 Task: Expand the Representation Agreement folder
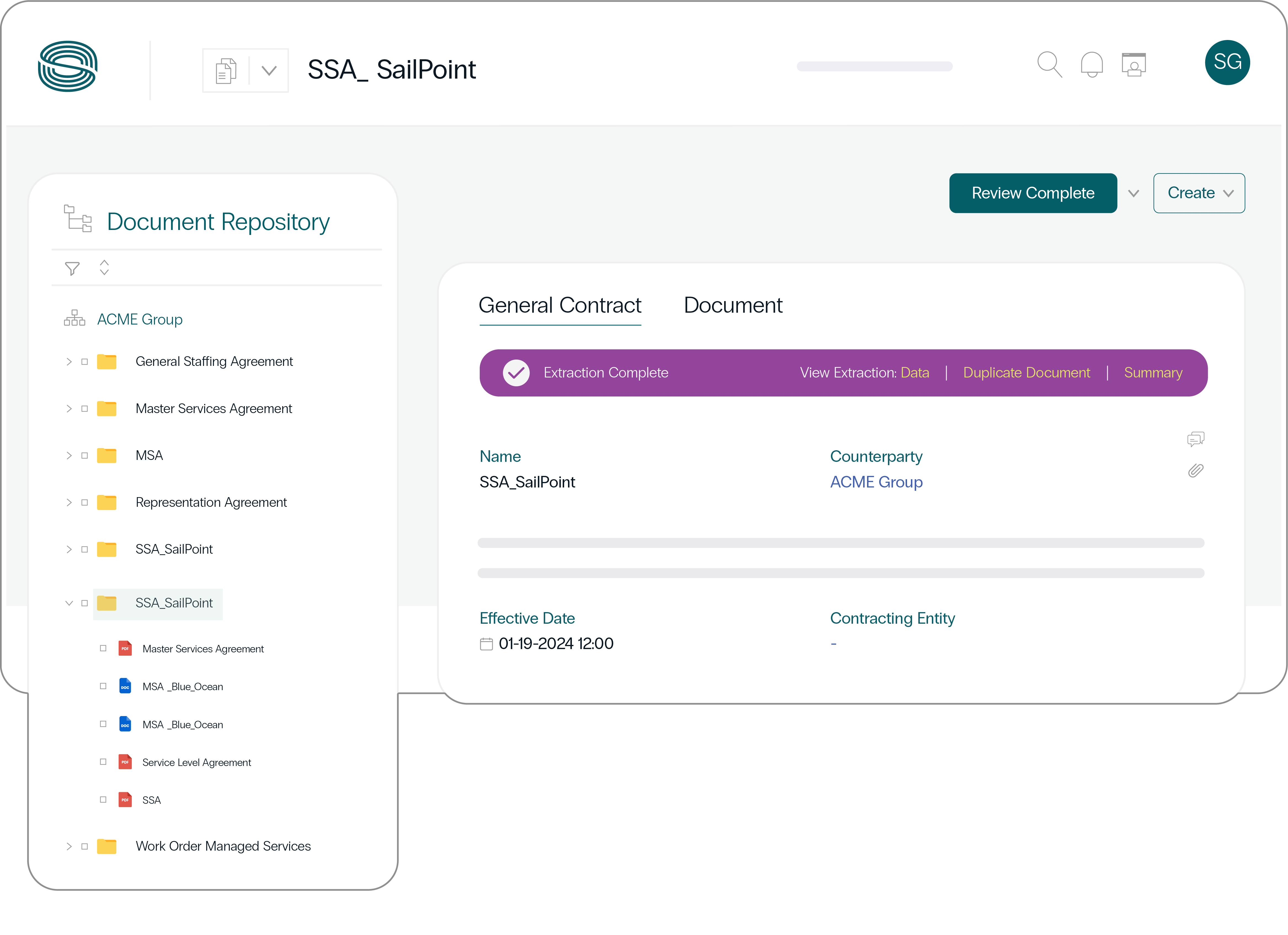coord(69,502)
